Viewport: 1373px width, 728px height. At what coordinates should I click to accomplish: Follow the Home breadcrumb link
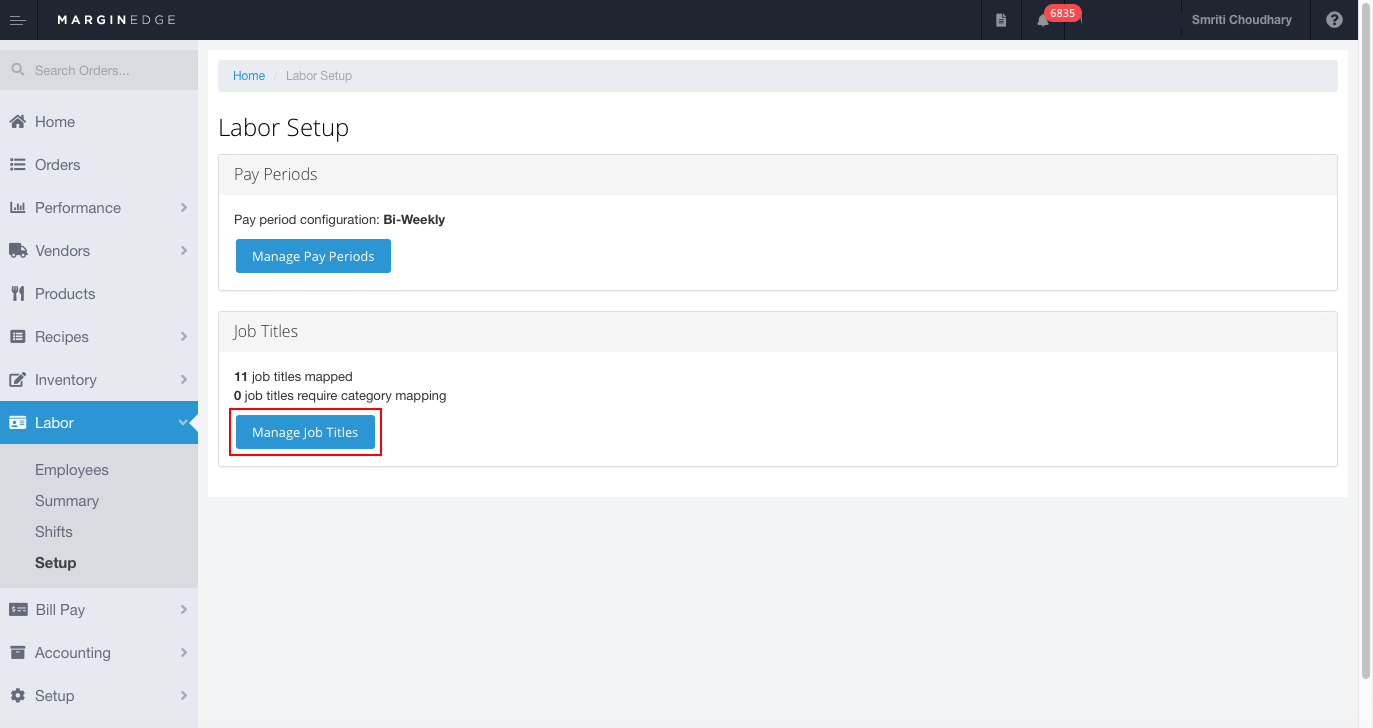pyautogui.click(x=249, y=76)
